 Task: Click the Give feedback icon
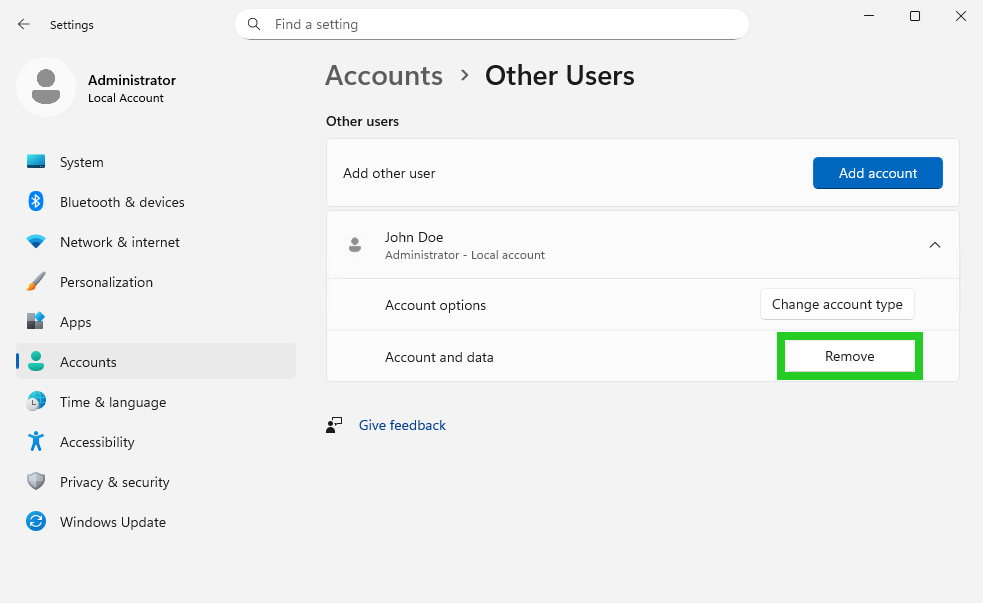click(335, 425)
